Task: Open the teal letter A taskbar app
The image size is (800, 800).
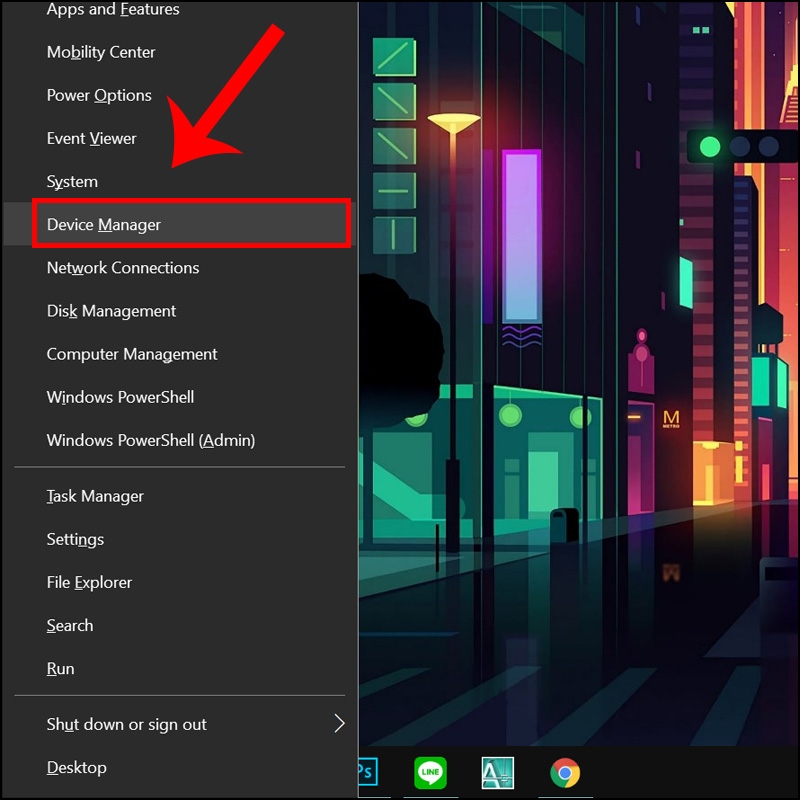Action: (x=497, y=772)
